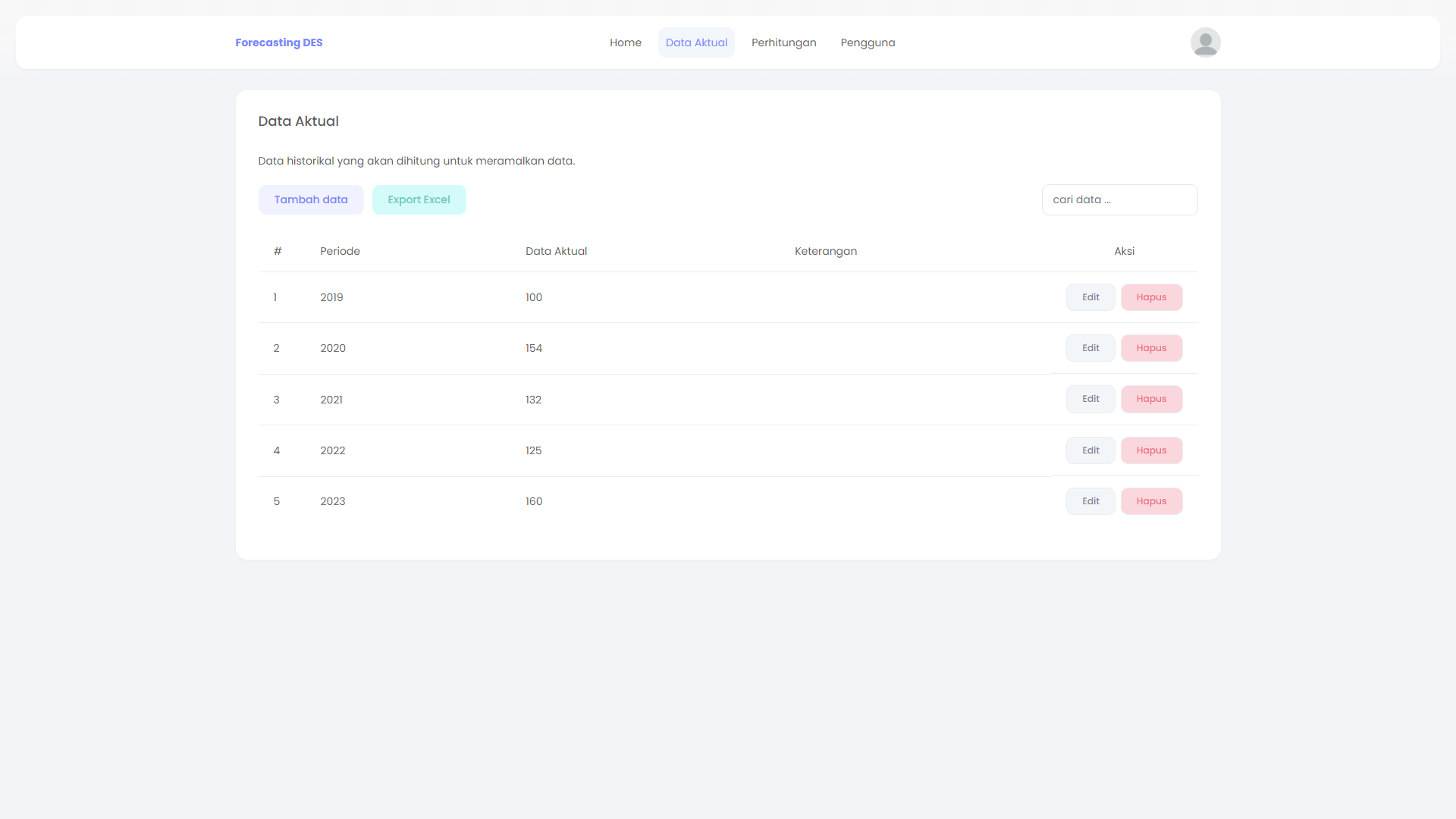The image size is (1456, 819).
Task: Click the Data Aktual column header
Action: point(556,251)
